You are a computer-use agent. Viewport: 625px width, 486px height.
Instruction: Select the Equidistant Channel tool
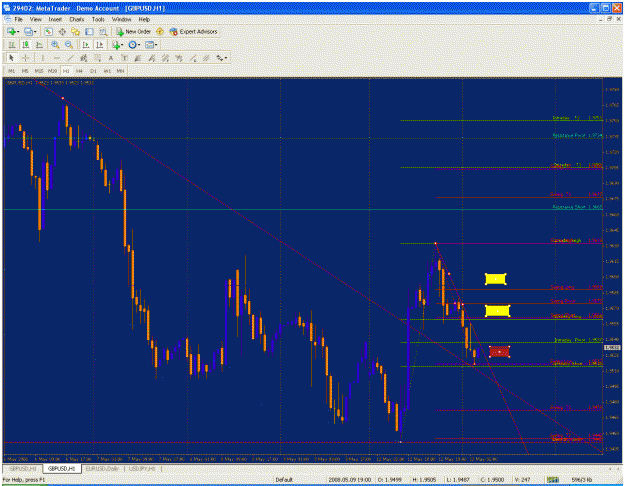coord(83,58)
